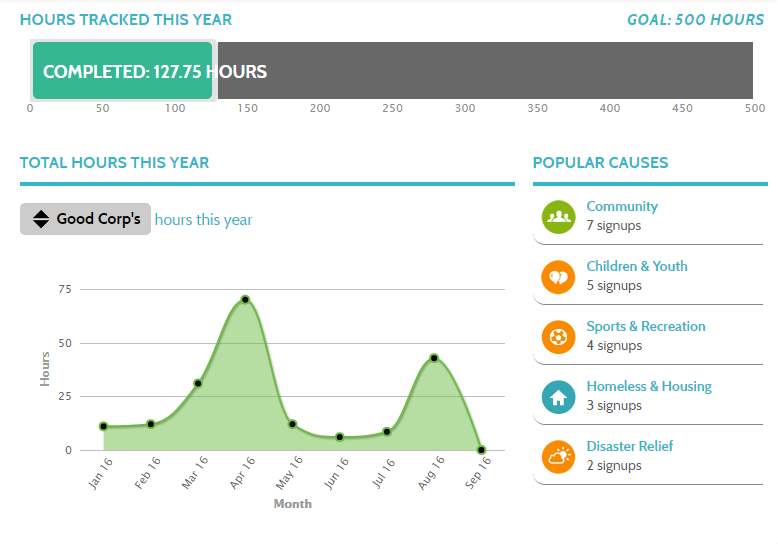Viewport: 778px width, 544px height.
Task: Click the Sep 16 data point at zero
Action: [481, 450]
